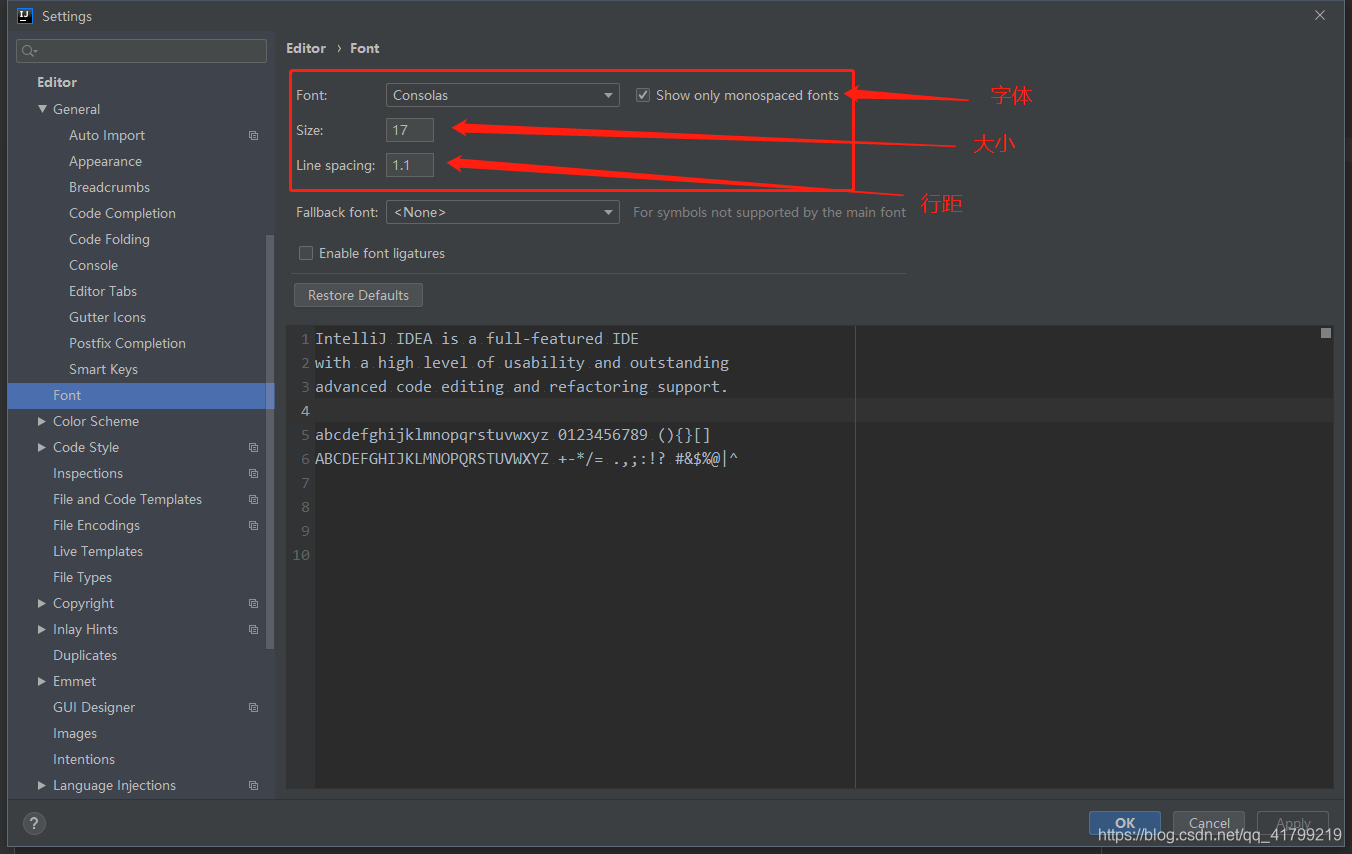Click the project-level icon beside Copyright
Screen dimensions: 1352x854
click(253, 603)
